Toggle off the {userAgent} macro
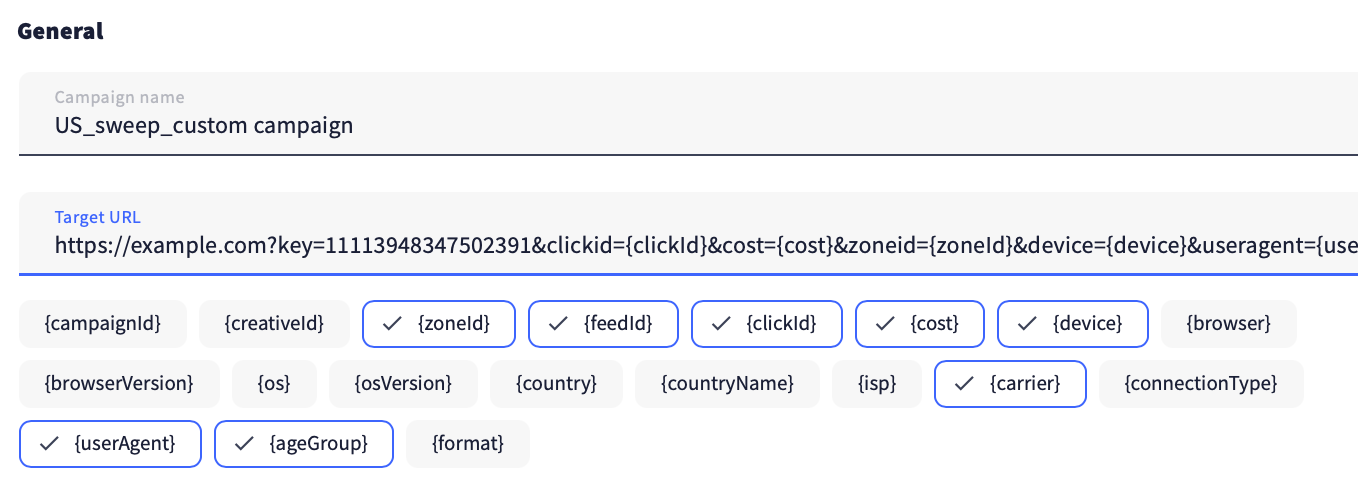Viewport: 1358px width, 480px height. 110,443
